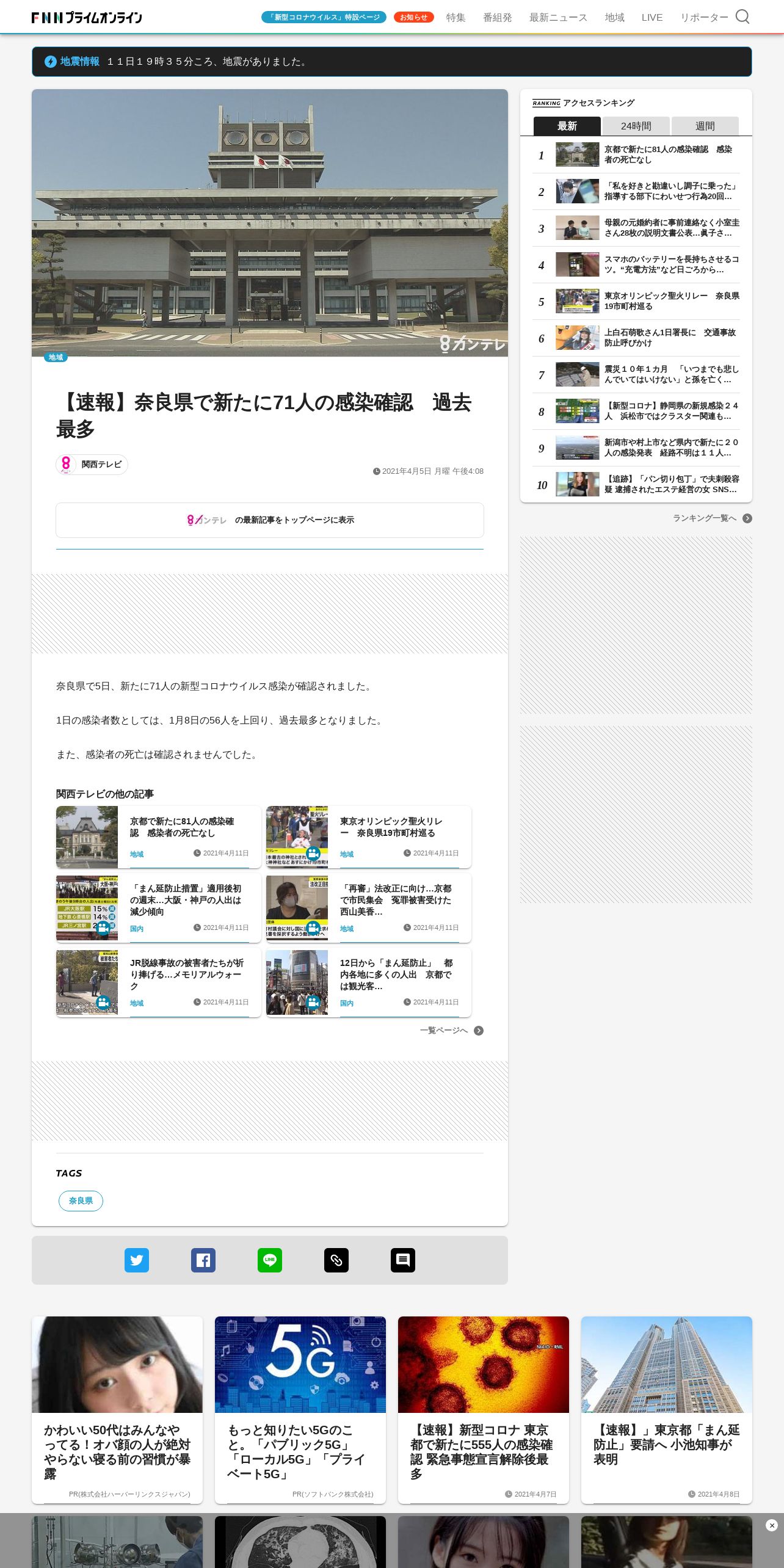The image size is (784, 1568).
Task: Open PR card もっと知りたい5Gのこと
Action: [x=300, y=1410]
